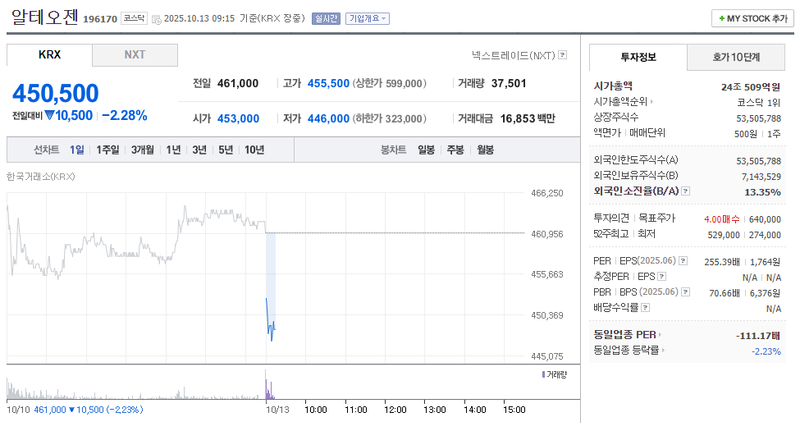Click the MY STOCK 추가 button
This screenshot has width=800, height=423.
[750, 19]
